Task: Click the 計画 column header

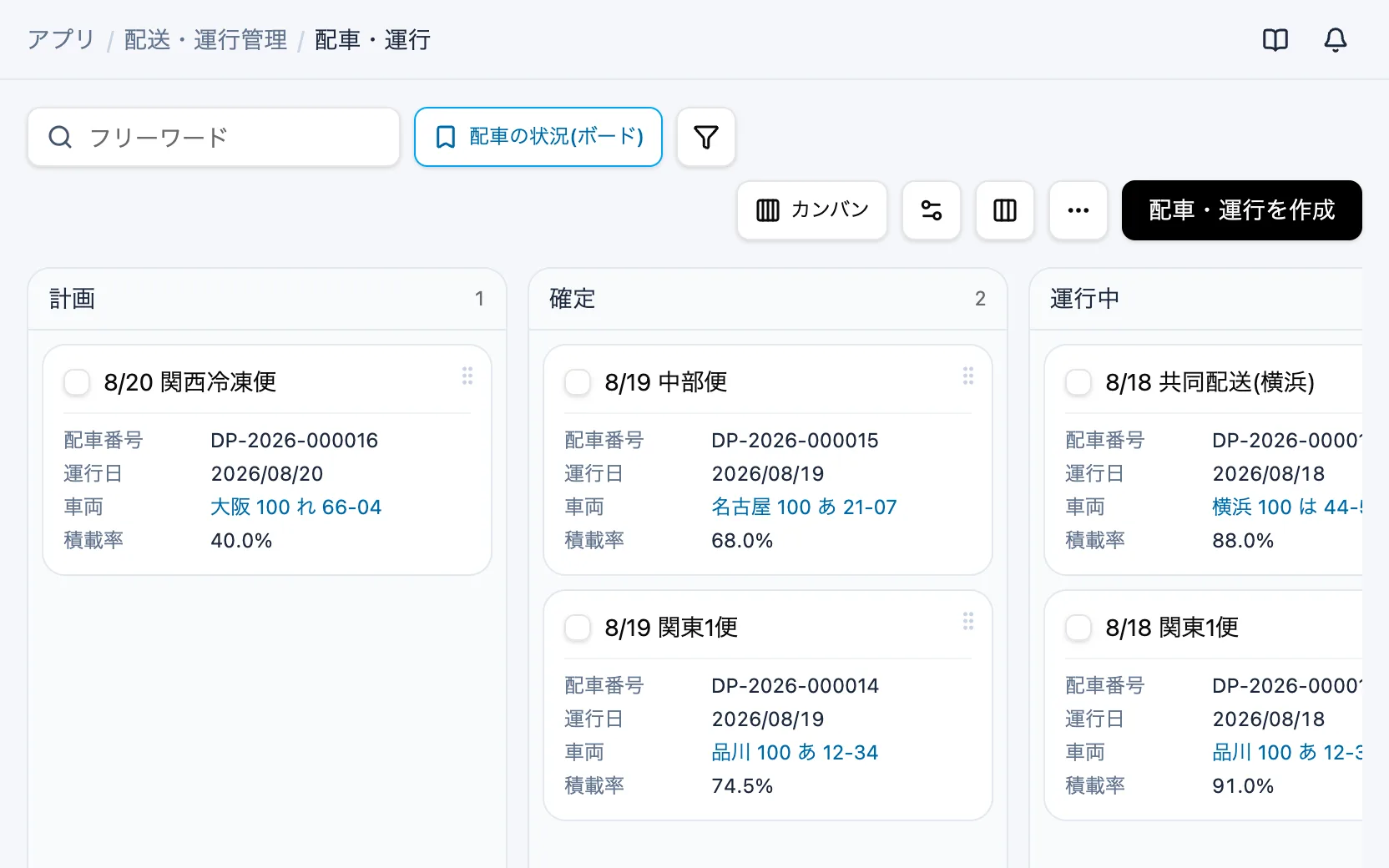Action: (x=267, y=299)
